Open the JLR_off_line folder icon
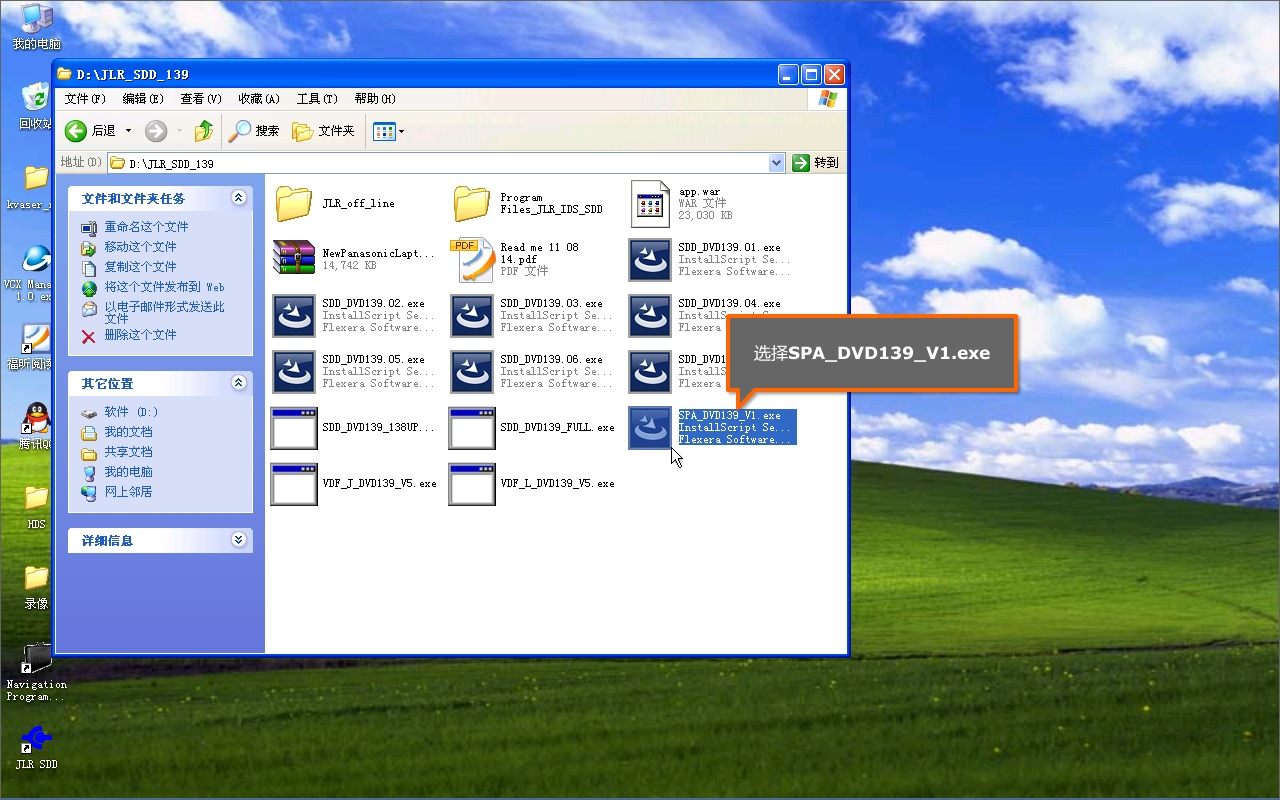Viewport: 1280px width, 800px height. (x=294, y=203)
